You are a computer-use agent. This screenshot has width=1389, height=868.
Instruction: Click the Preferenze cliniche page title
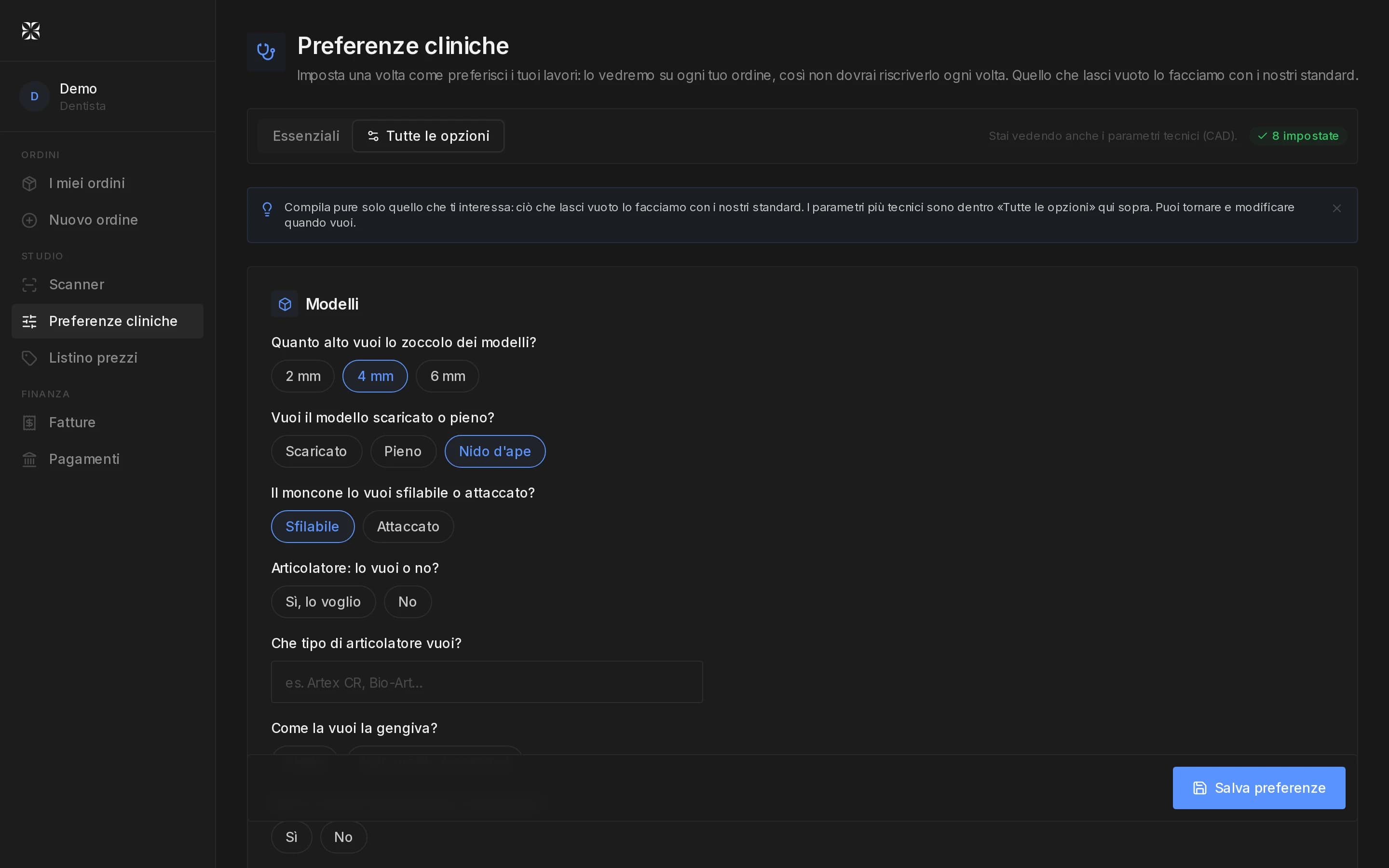point(403,46)
